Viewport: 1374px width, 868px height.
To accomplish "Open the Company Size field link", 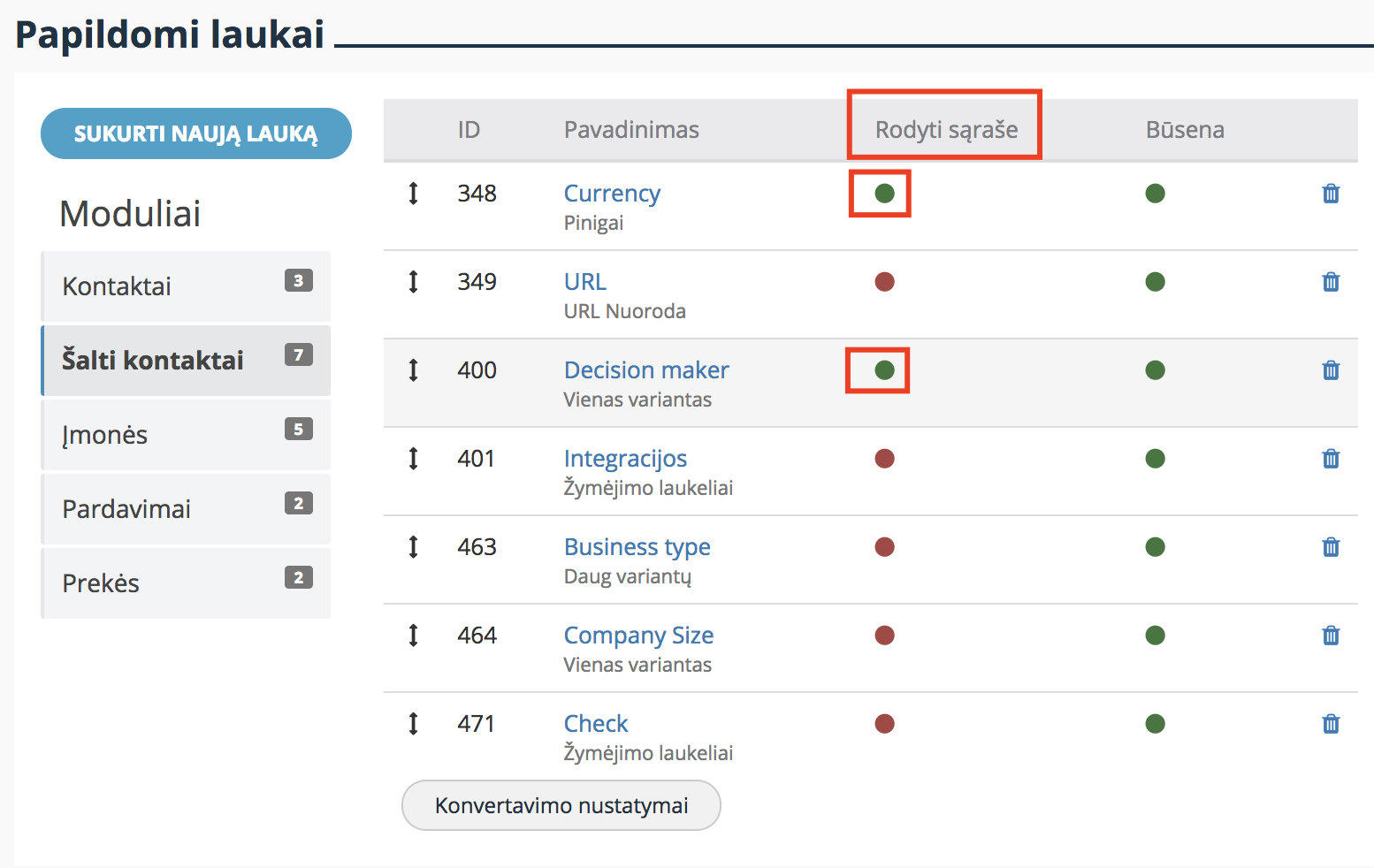I will (x=638, y=636).
